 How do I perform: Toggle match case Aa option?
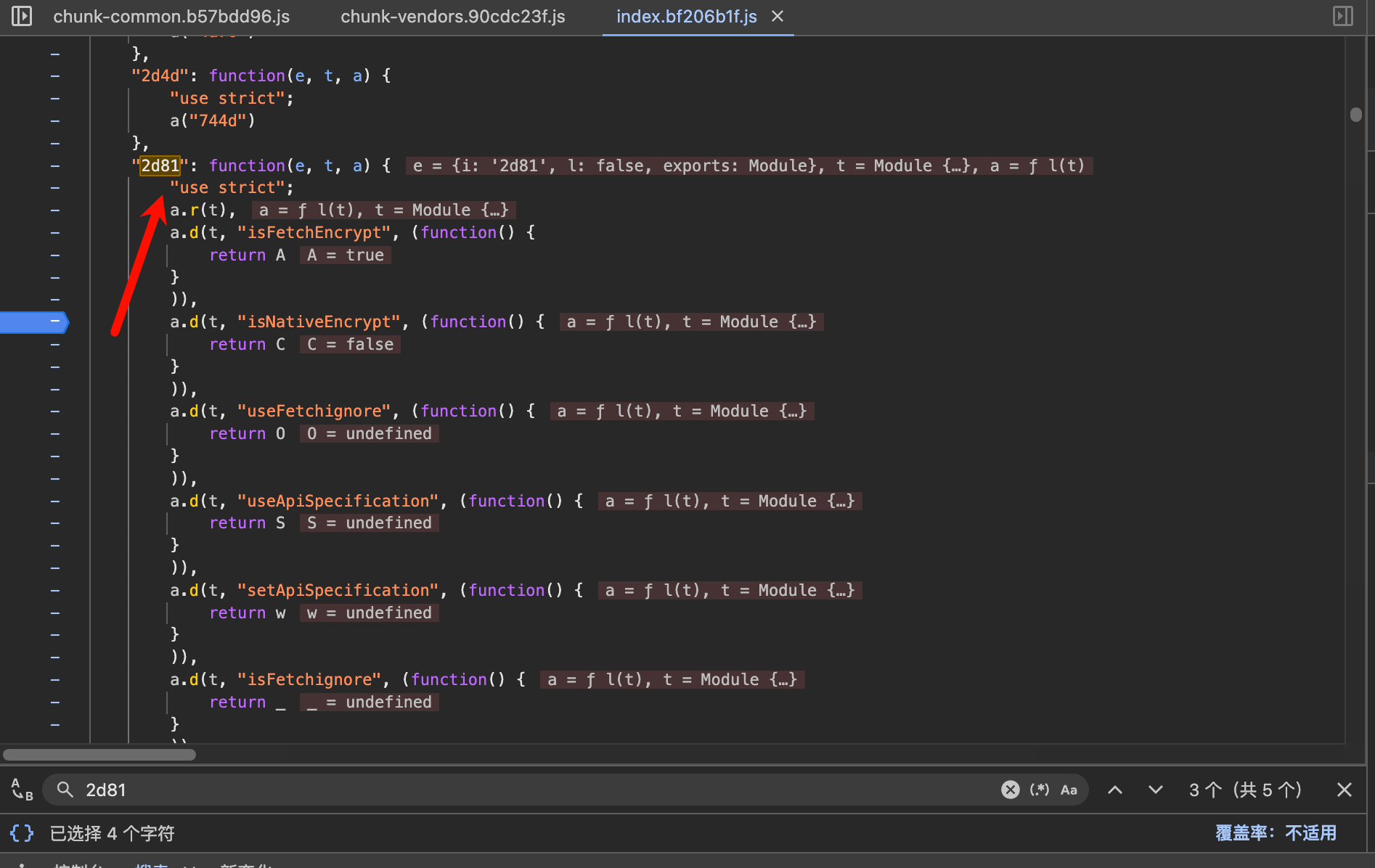point(1069,790)
